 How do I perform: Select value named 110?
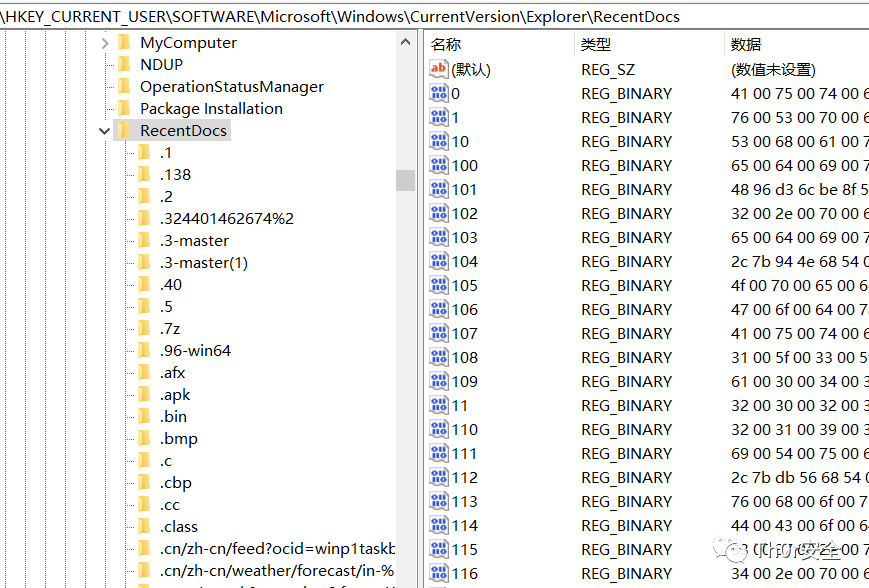tap(464, 430)
